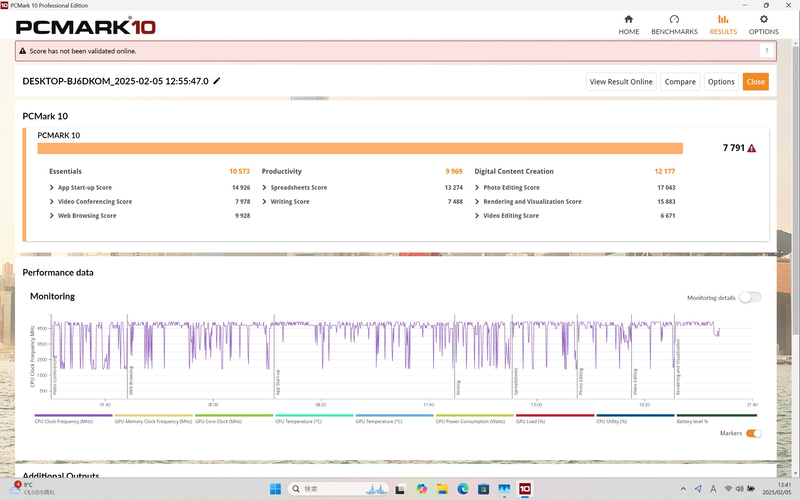Click the question mark help icon in warning banner
The image size is (800, 500).
point(766,51)
